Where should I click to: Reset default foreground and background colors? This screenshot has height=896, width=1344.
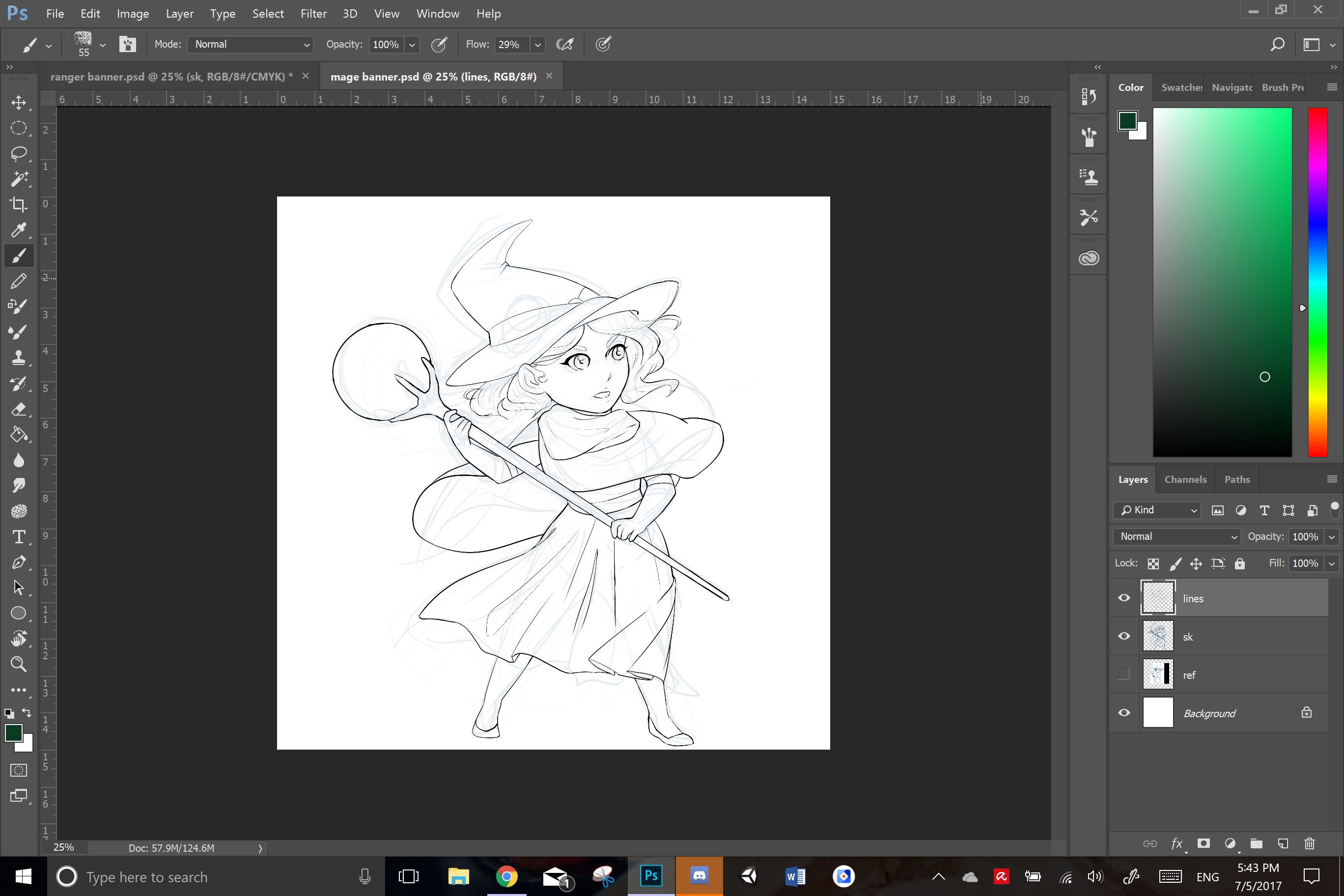pyautogui.click(x=9, y=713)
